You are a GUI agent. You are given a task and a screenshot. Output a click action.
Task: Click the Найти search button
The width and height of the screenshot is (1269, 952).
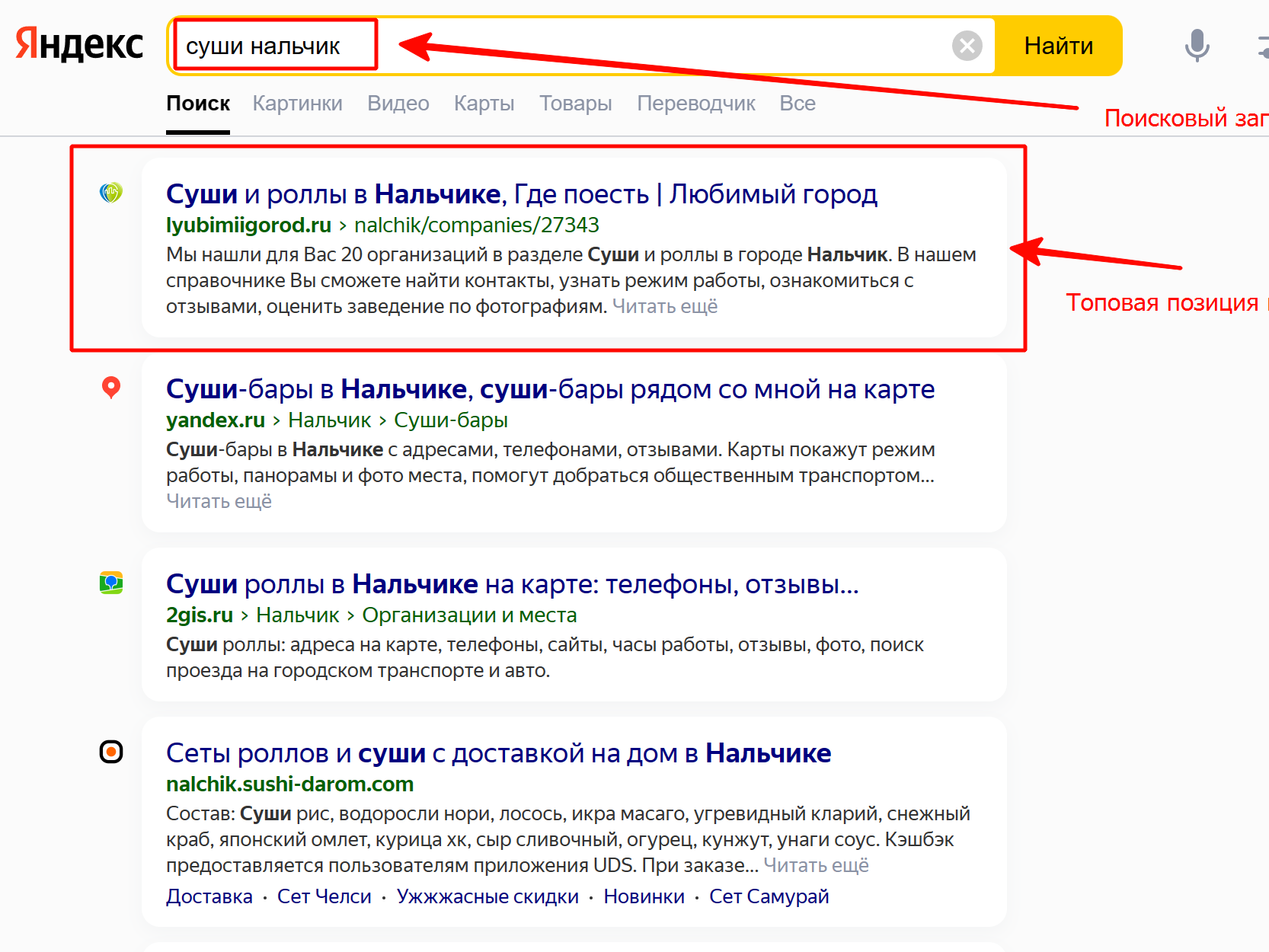pos(1058,46)
